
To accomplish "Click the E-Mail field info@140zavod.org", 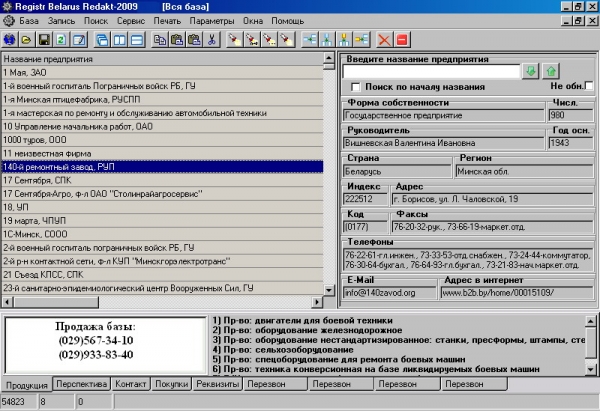I will tap(390, 293).
